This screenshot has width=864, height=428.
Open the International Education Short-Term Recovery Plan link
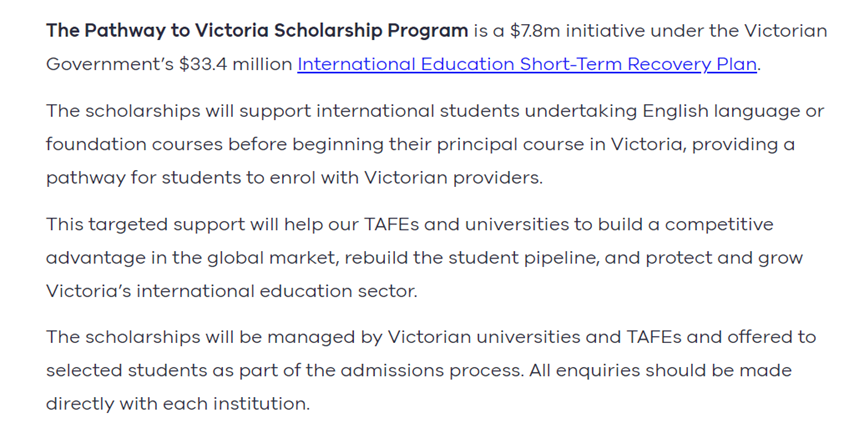pos(527,64)
